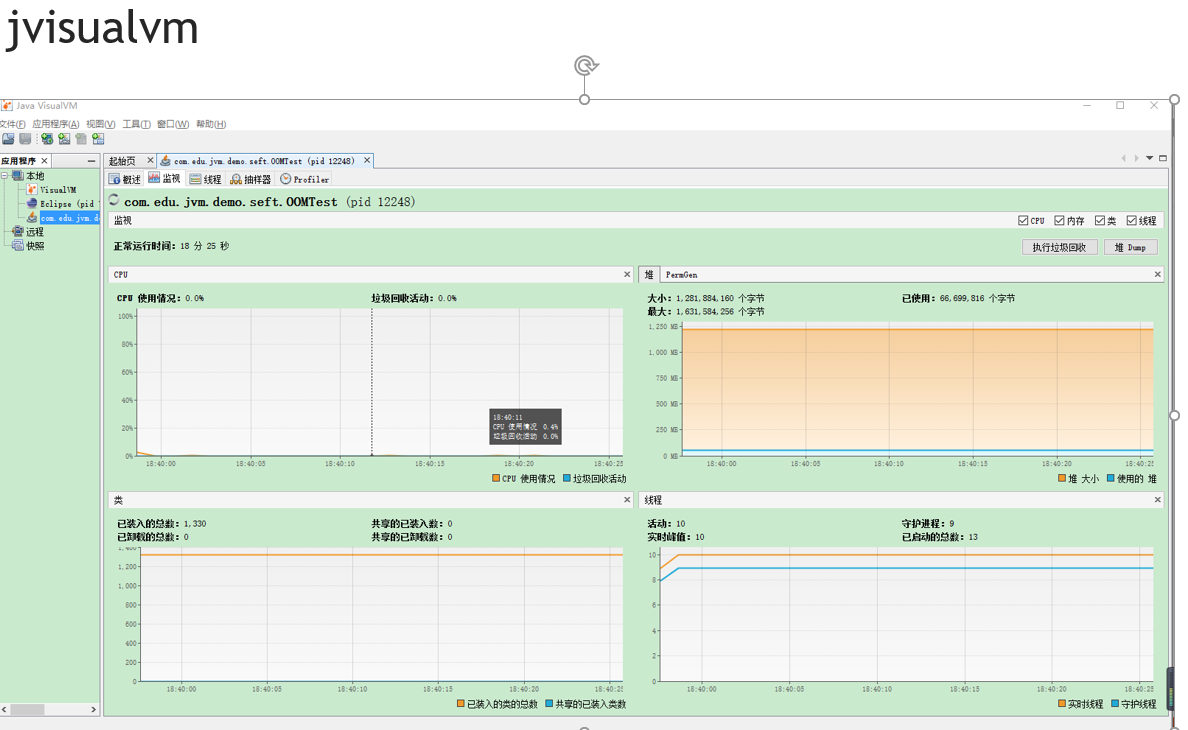Viewport: 1188px width, 730px height.
Task: Open the 帮助(H) menu
Action: (x=211, y=124)
